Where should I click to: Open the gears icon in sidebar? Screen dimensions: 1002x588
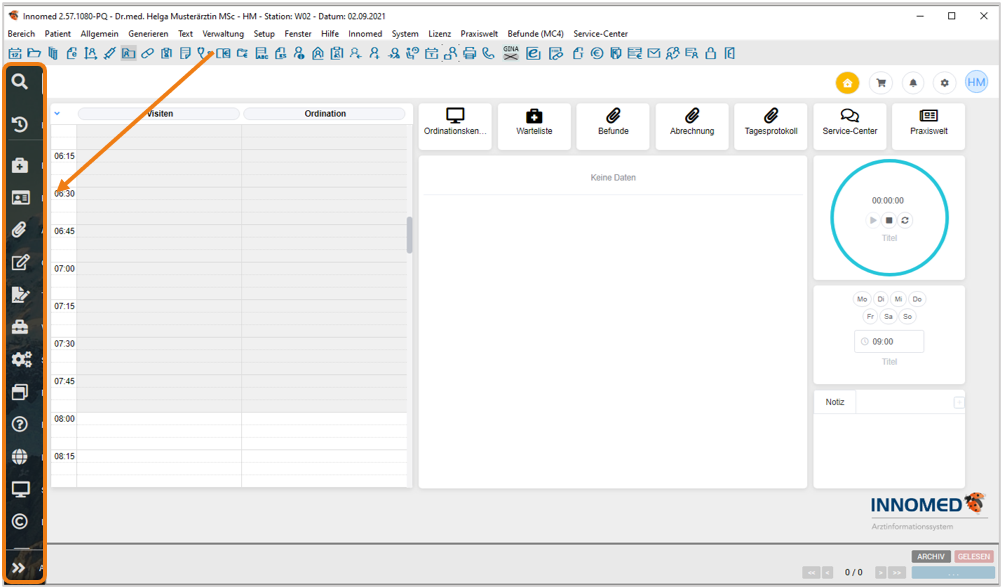tap(21, 359)
